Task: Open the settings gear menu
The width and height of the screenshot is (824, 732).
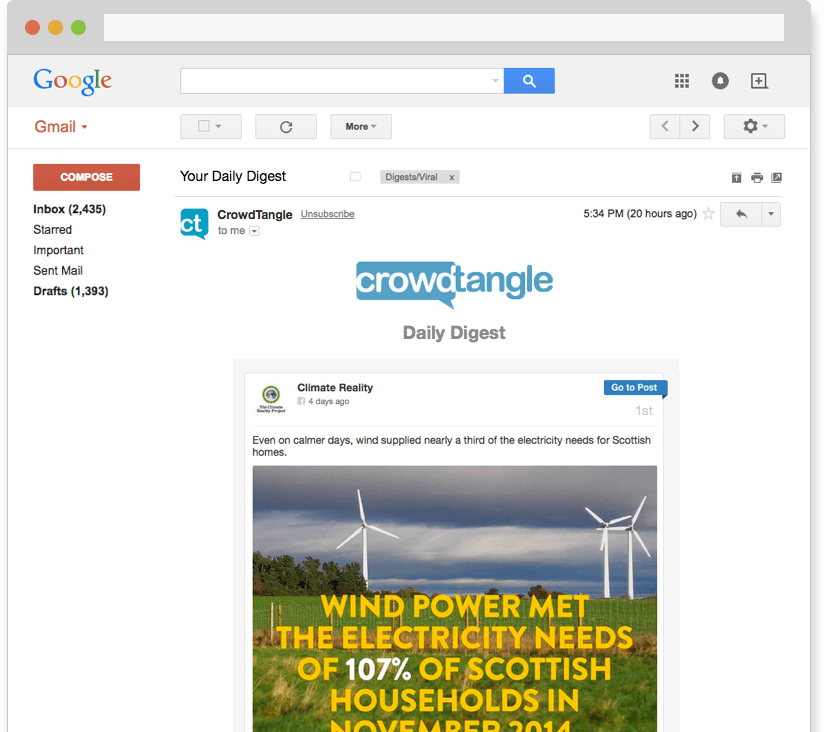Action: click(x=754, y=127)
